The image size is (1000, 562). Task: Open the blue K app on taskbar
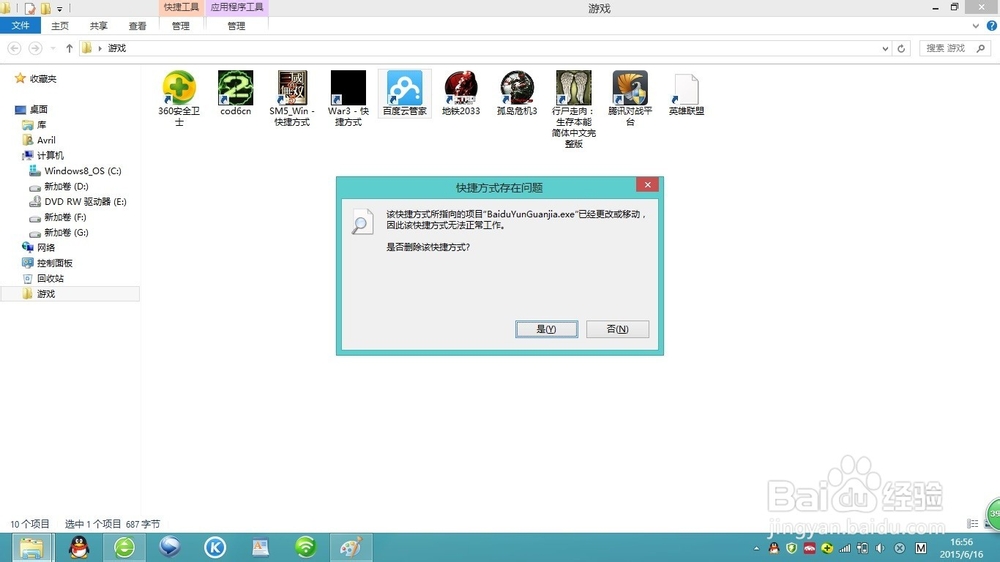click(215, 547)
